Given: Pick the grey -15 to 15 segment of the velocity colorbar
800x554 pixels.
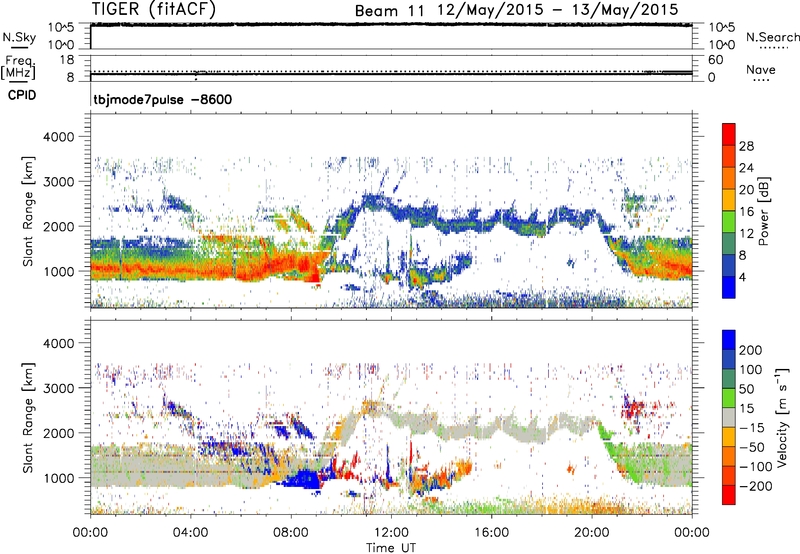Looking at the screenshot, I should (x=729, y=417).
